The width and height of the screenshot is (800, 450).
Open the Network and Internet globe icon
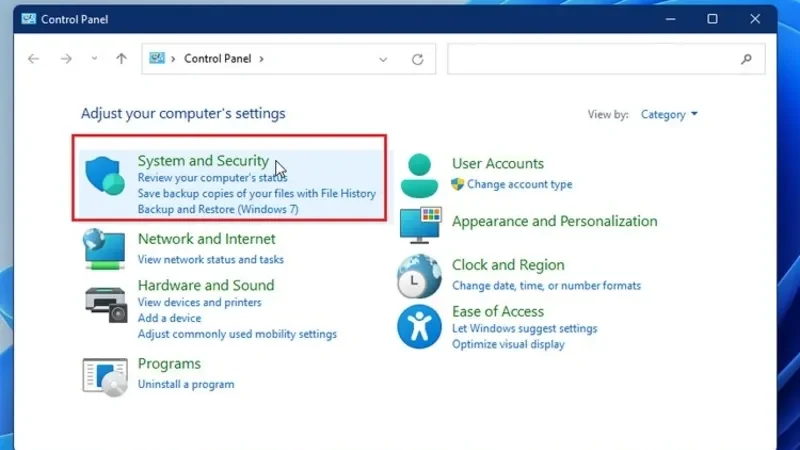tap(104, 248)
